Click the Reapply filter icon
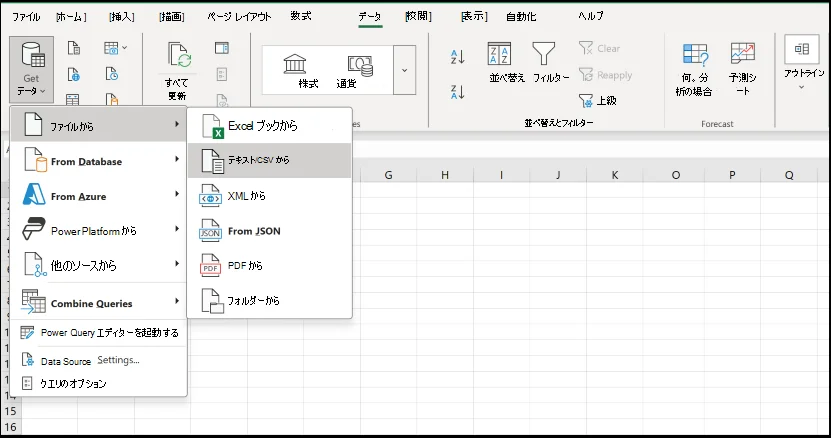 (x=606, y=75)
